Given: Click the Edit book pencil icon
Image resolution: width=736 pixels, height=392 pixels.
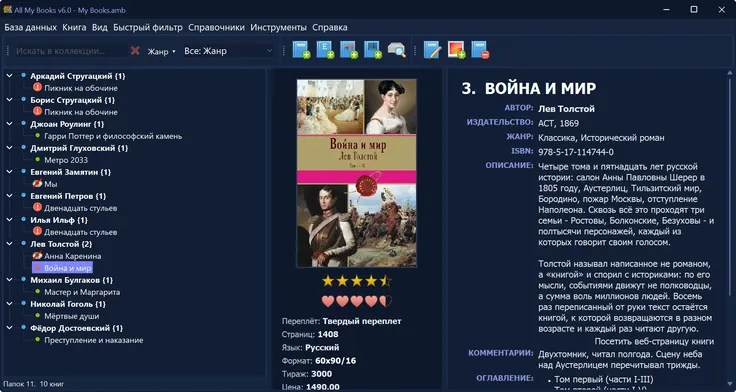Looking at the screenshot, I should point(432,50).
